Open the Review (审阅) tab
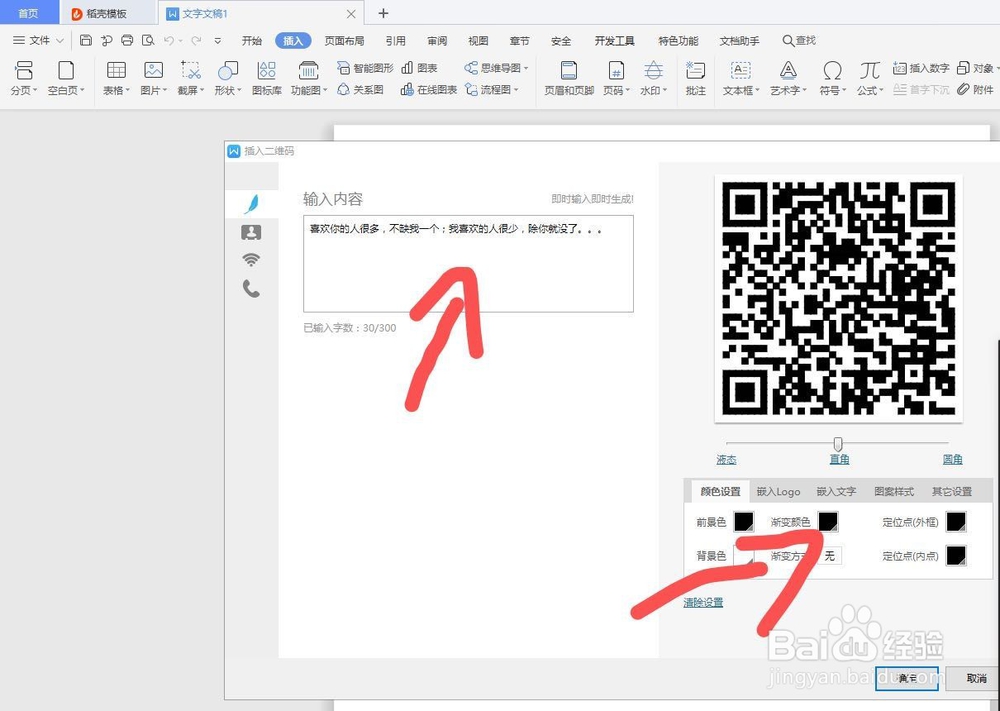Viewport: 1000px width, 711px height. click(x=437, y=40)
